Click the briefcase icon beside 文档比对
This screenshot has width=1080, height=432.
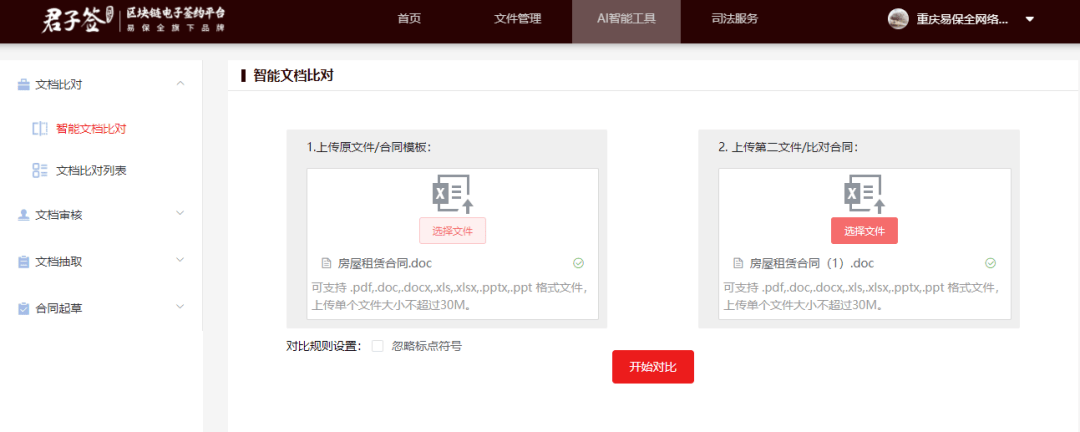tap(23, 85)
